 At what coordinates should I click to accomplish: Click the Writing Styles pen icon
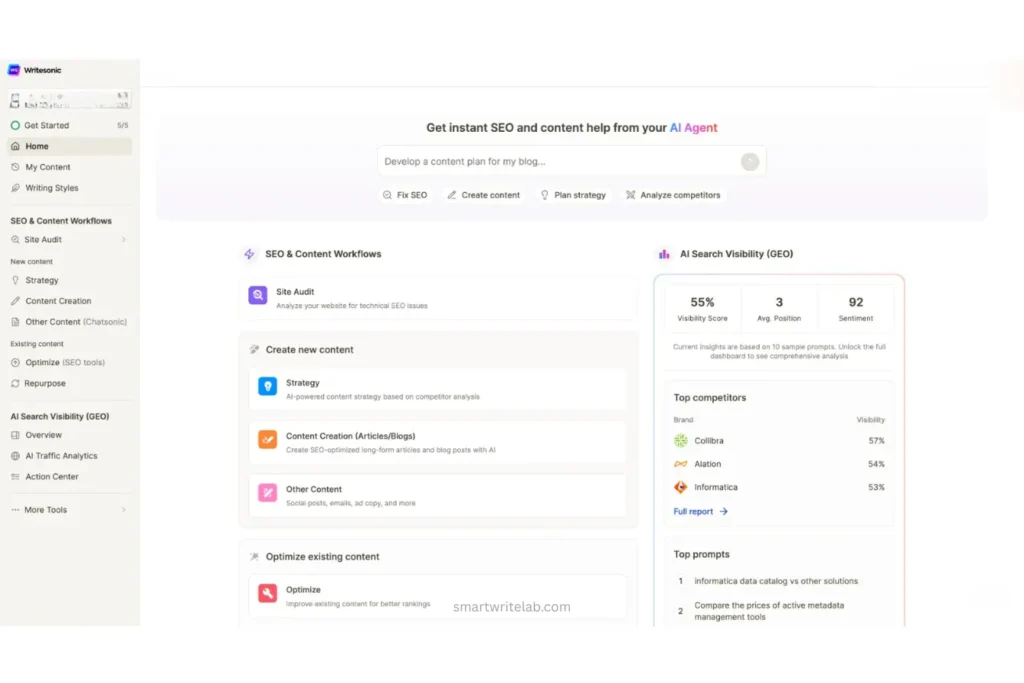15,188
